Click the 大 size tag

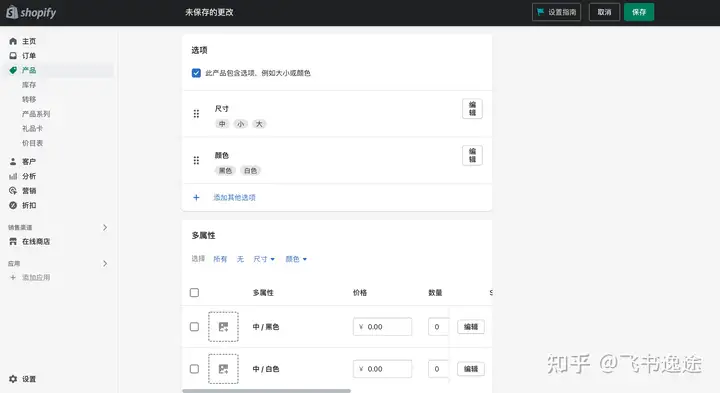(259, 124)
